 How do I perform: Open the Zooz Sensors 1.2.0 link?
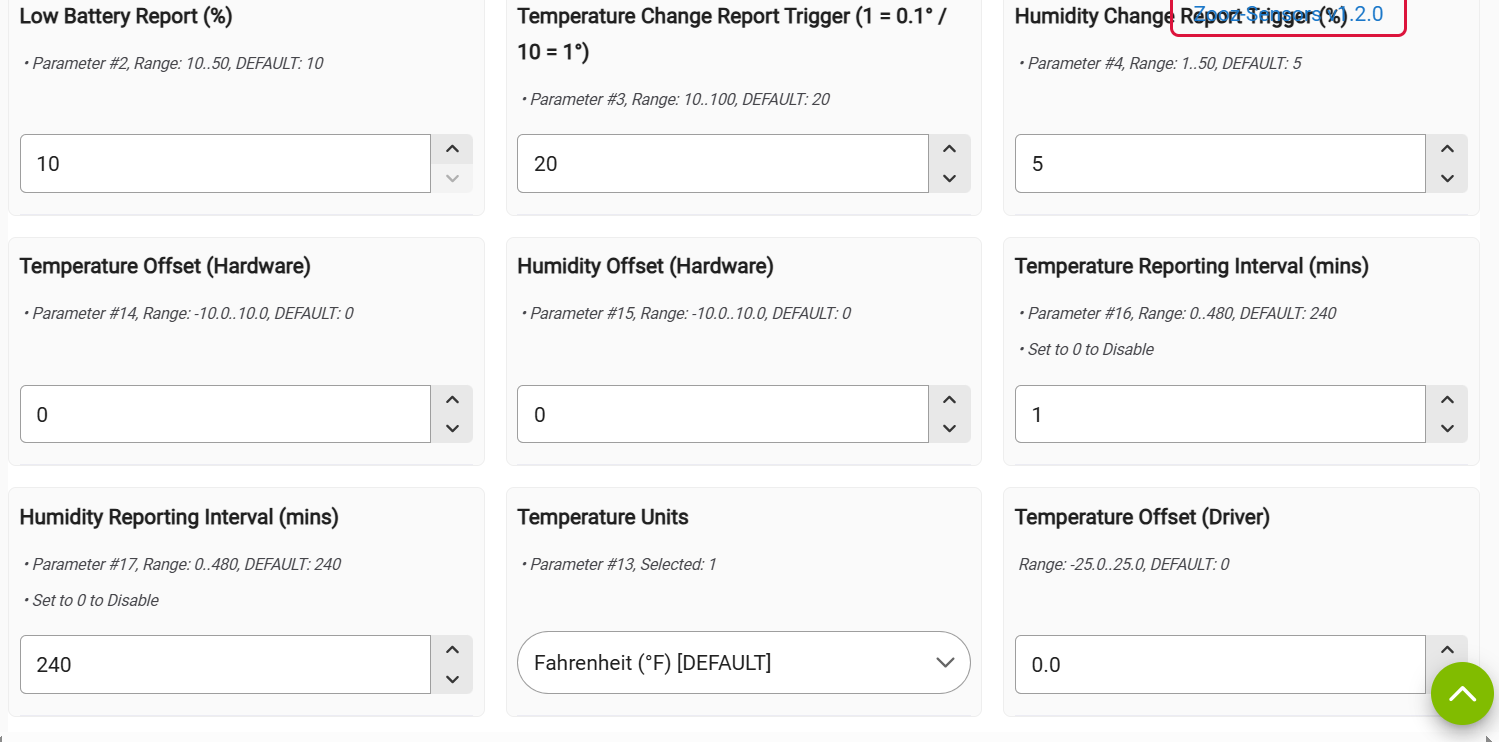1288,14
